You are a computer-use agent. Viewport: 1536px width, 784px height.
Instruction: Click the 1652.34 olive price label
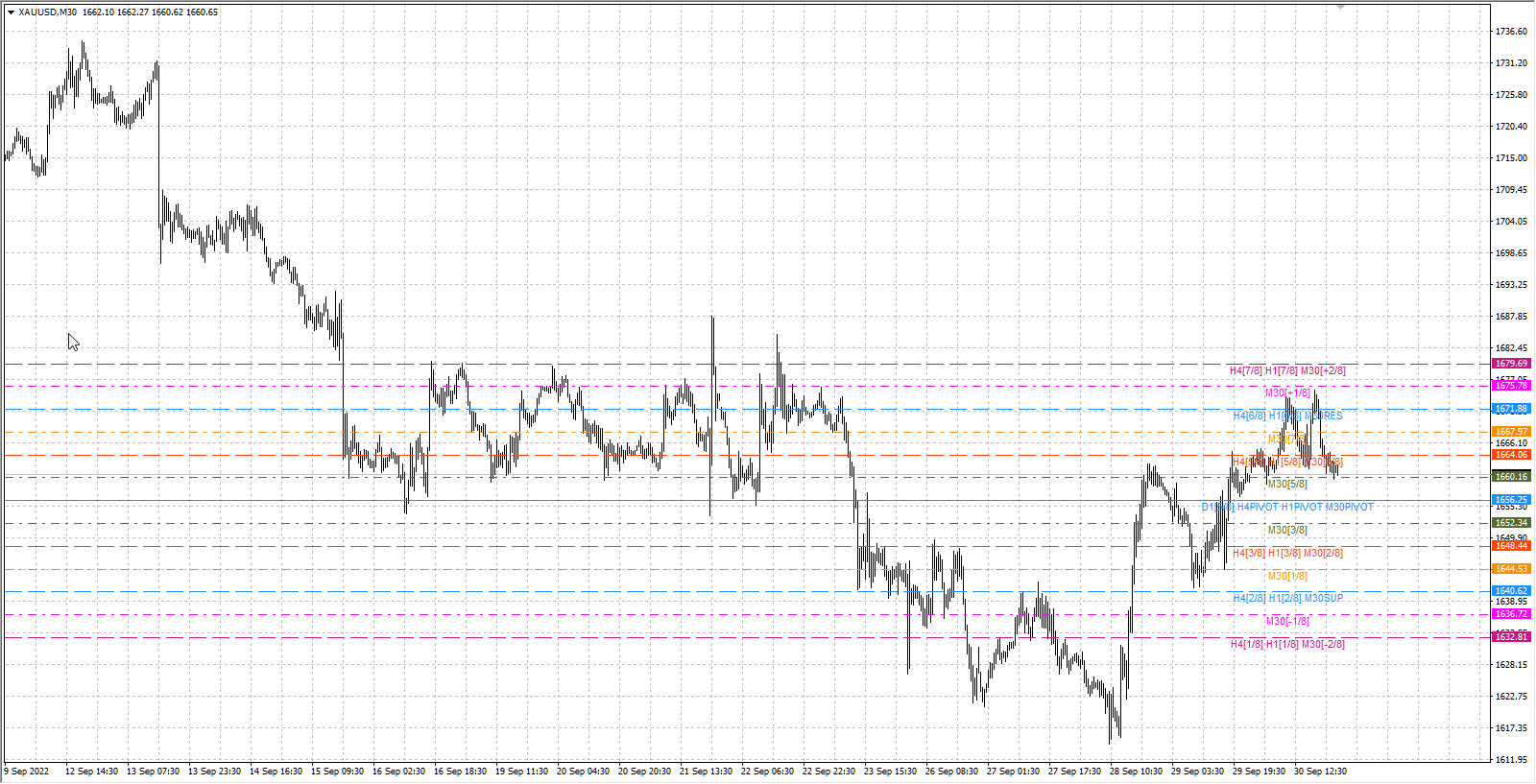click(1511, 523)
